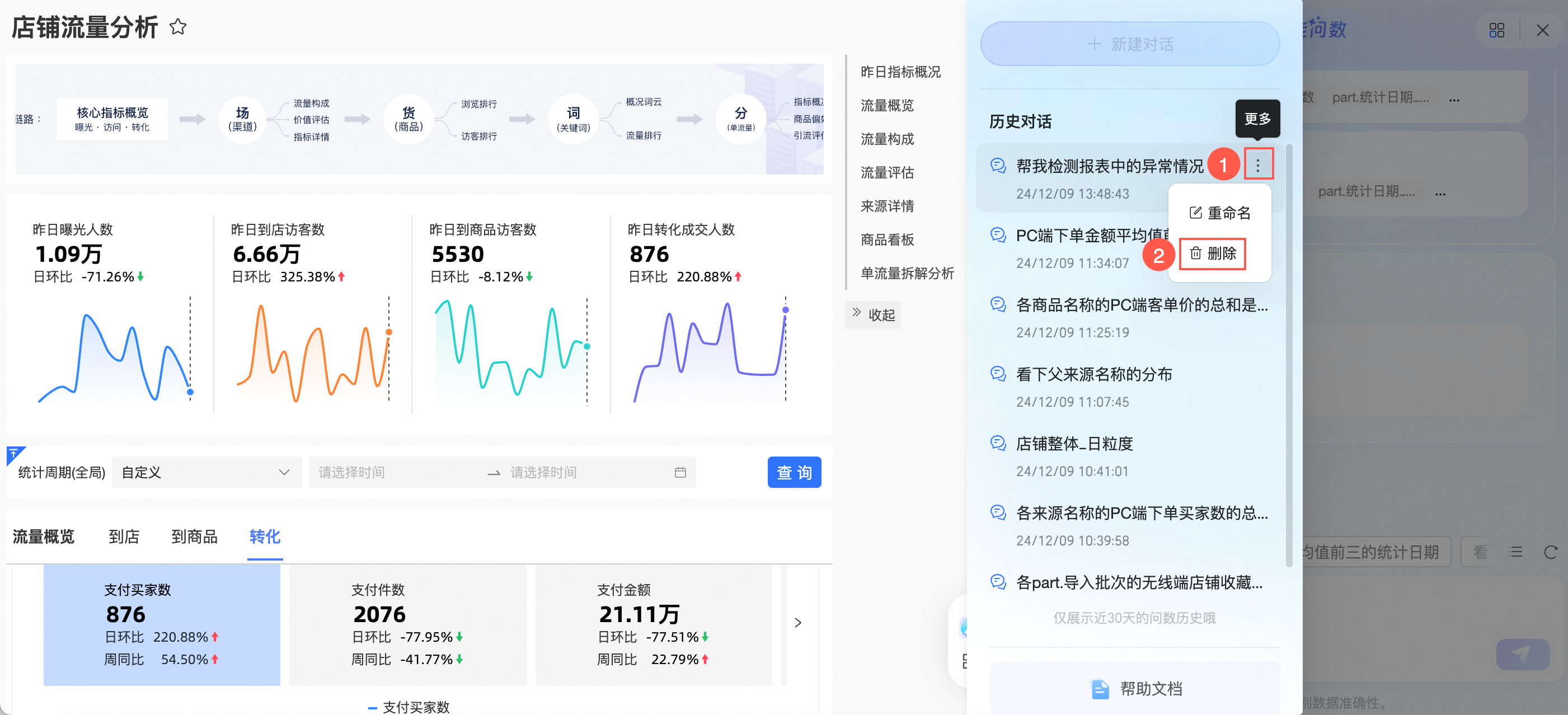
Task: Switch to the 流量概览 tab
Action: coord(43,536)
